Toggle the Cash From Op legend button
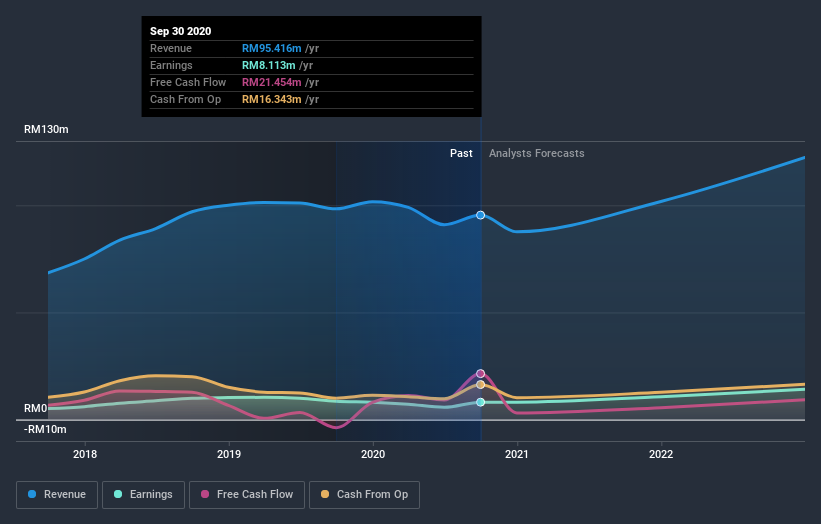This screenshot has height=524, width=821. pos(364,495)
